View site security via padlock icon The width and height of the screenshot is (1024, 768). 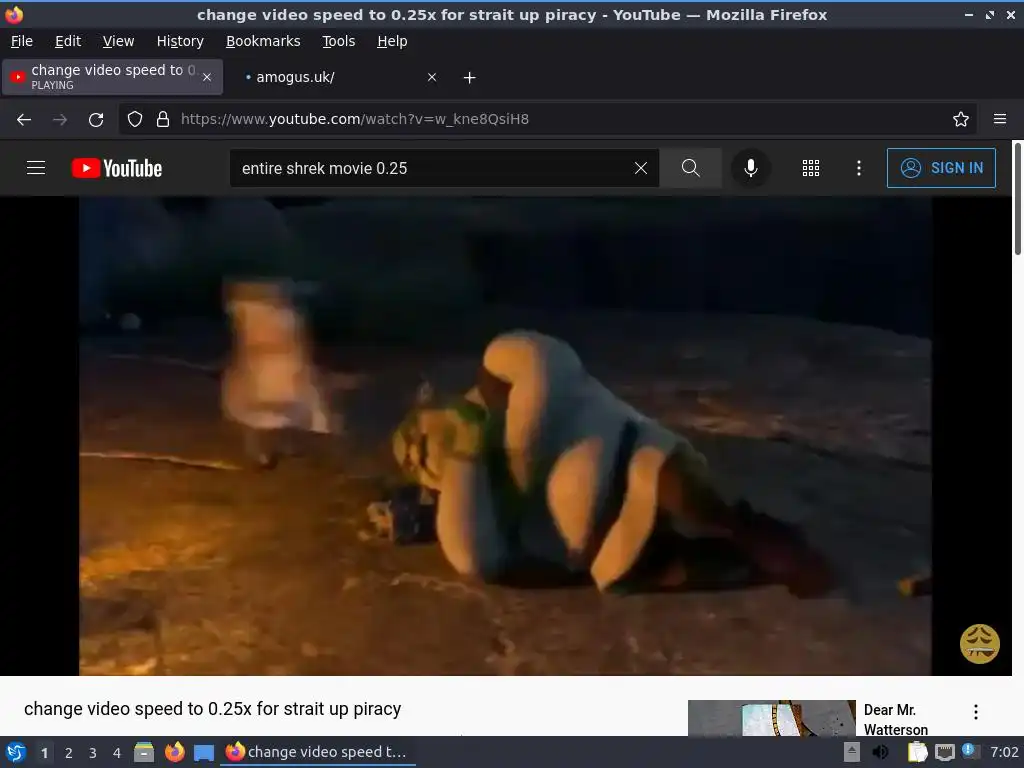(163, 120)
